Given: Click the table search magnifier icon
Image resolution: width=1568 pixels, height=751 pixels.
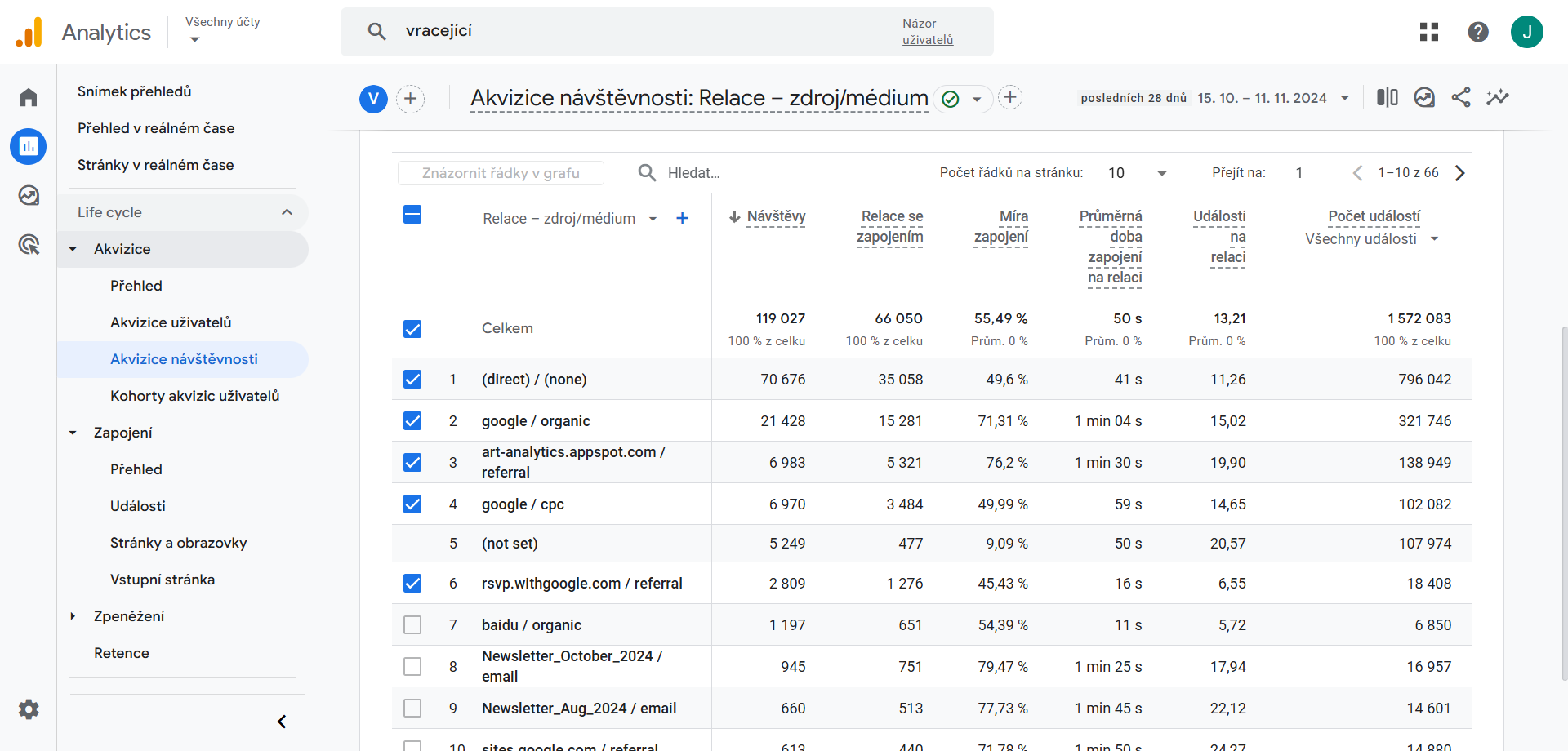Looking at the screenshot, I should pyautogui.click(x=647, y=172).
